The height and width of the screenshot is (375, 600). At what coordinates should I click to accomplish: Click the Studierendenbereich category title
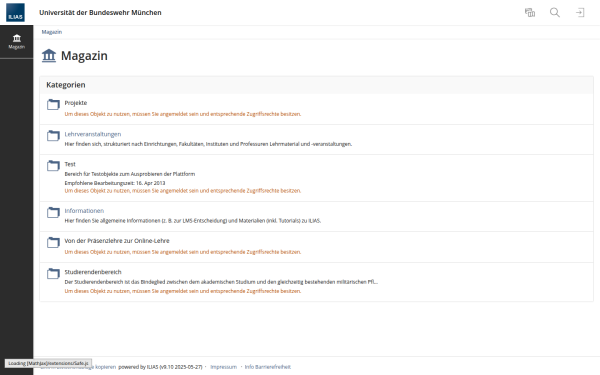(x=93, y=272)
